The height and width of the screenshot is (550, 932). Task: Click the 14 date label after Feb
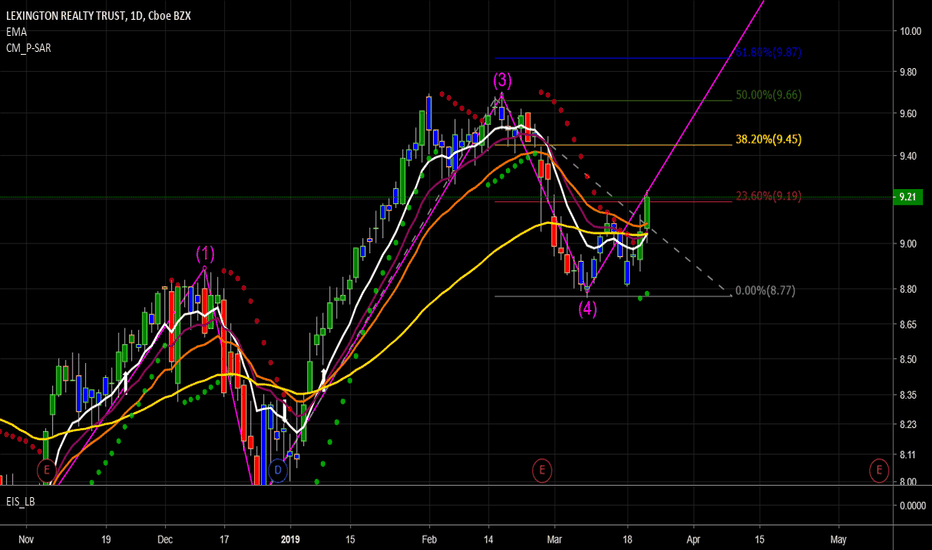pyautogui.click(x=488, y=540)
